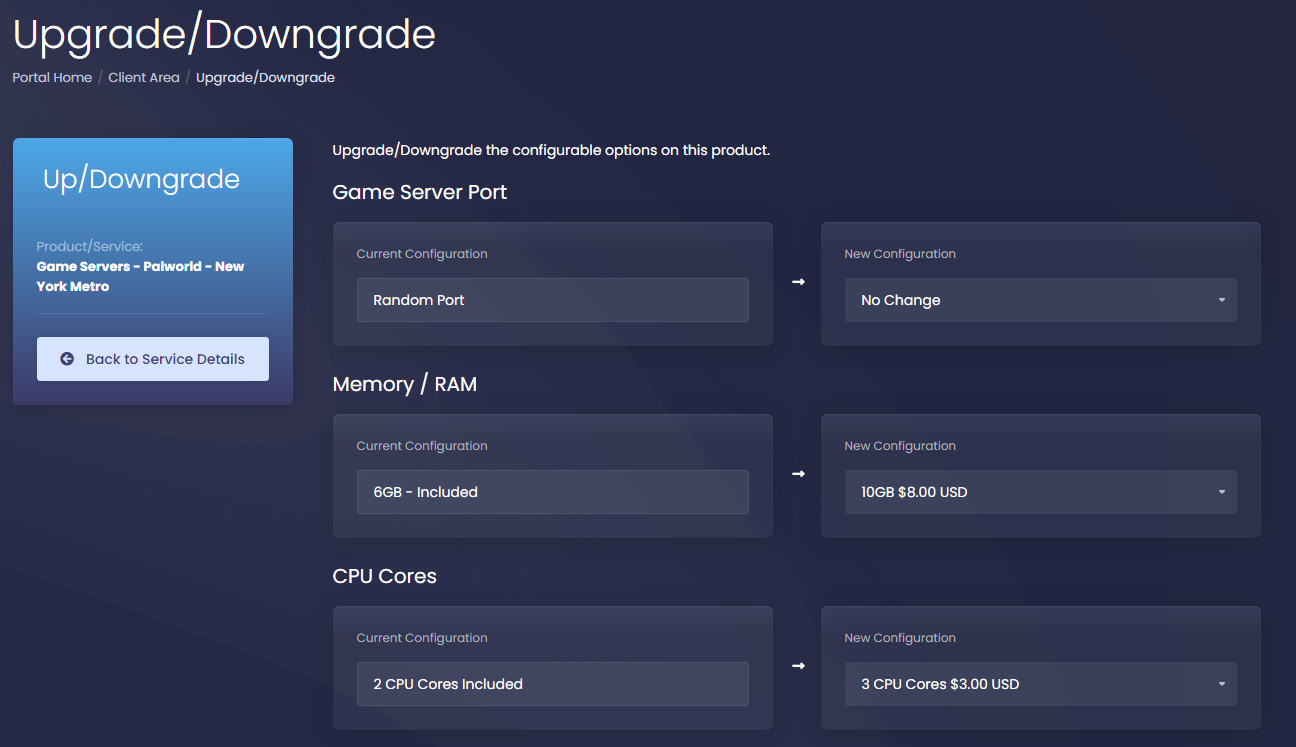Click the arrow icon between Memory/RAM panels
Viewport: 1296px width, 747px height.
point(796,476)
